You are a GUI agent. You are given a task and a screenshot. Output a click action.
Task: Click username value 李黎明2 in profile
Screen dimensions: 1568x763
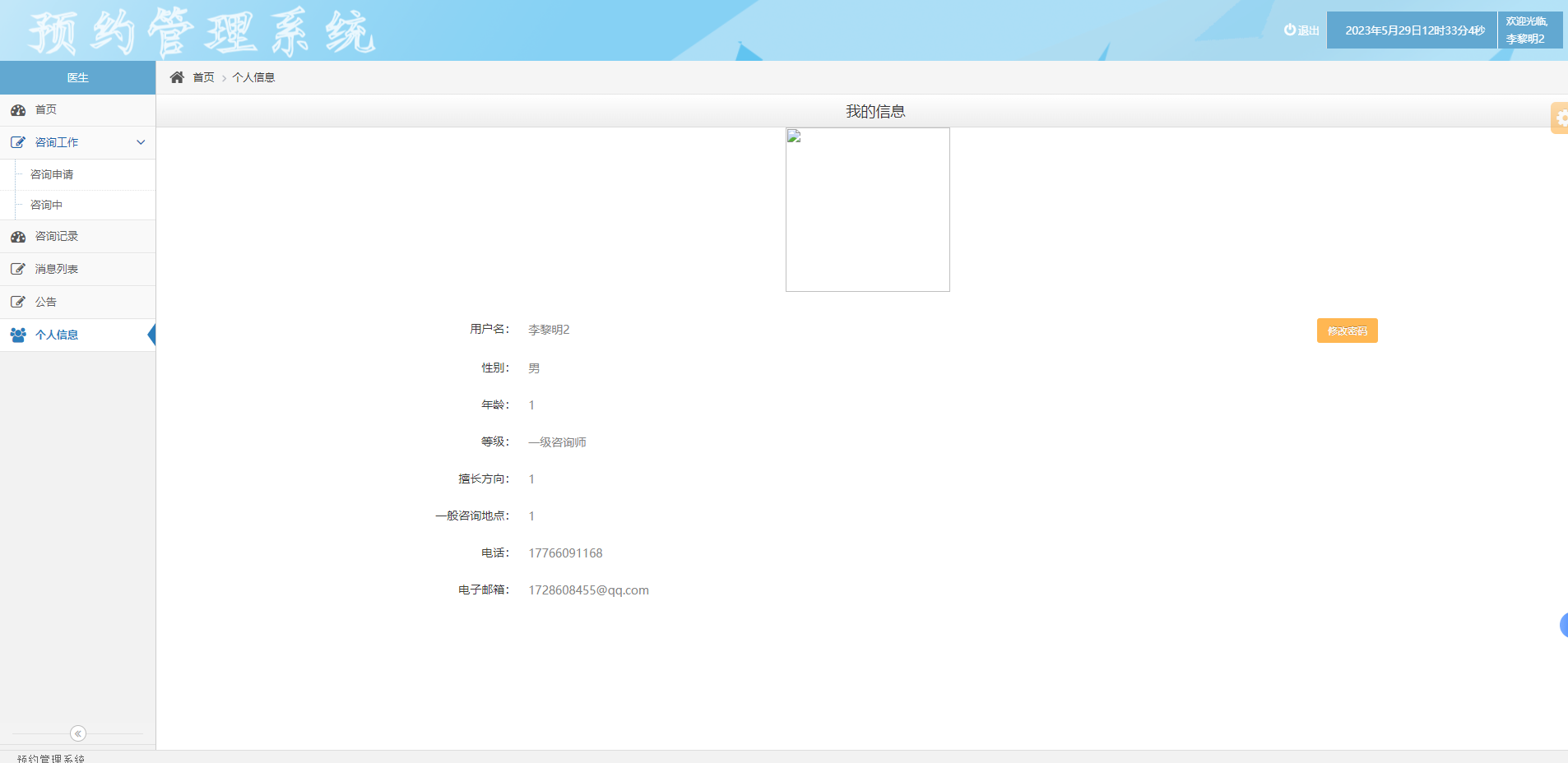coord(549,330)
